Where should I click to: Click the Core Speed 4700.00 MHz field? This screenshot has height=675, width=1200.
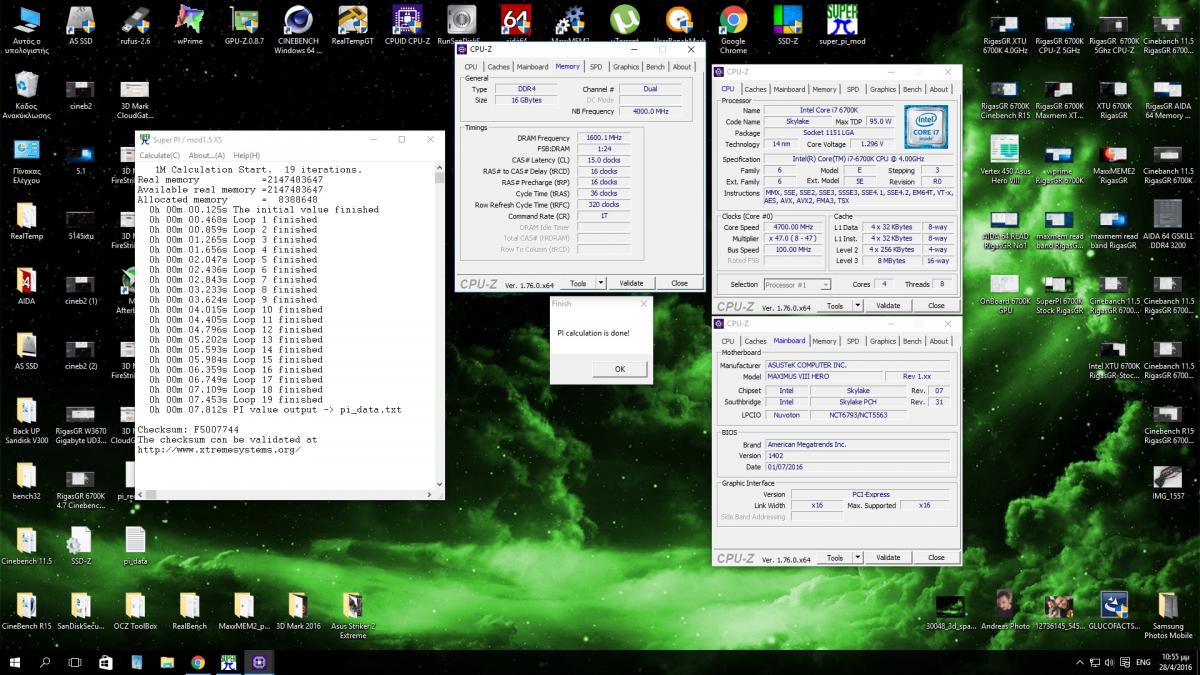795,227
